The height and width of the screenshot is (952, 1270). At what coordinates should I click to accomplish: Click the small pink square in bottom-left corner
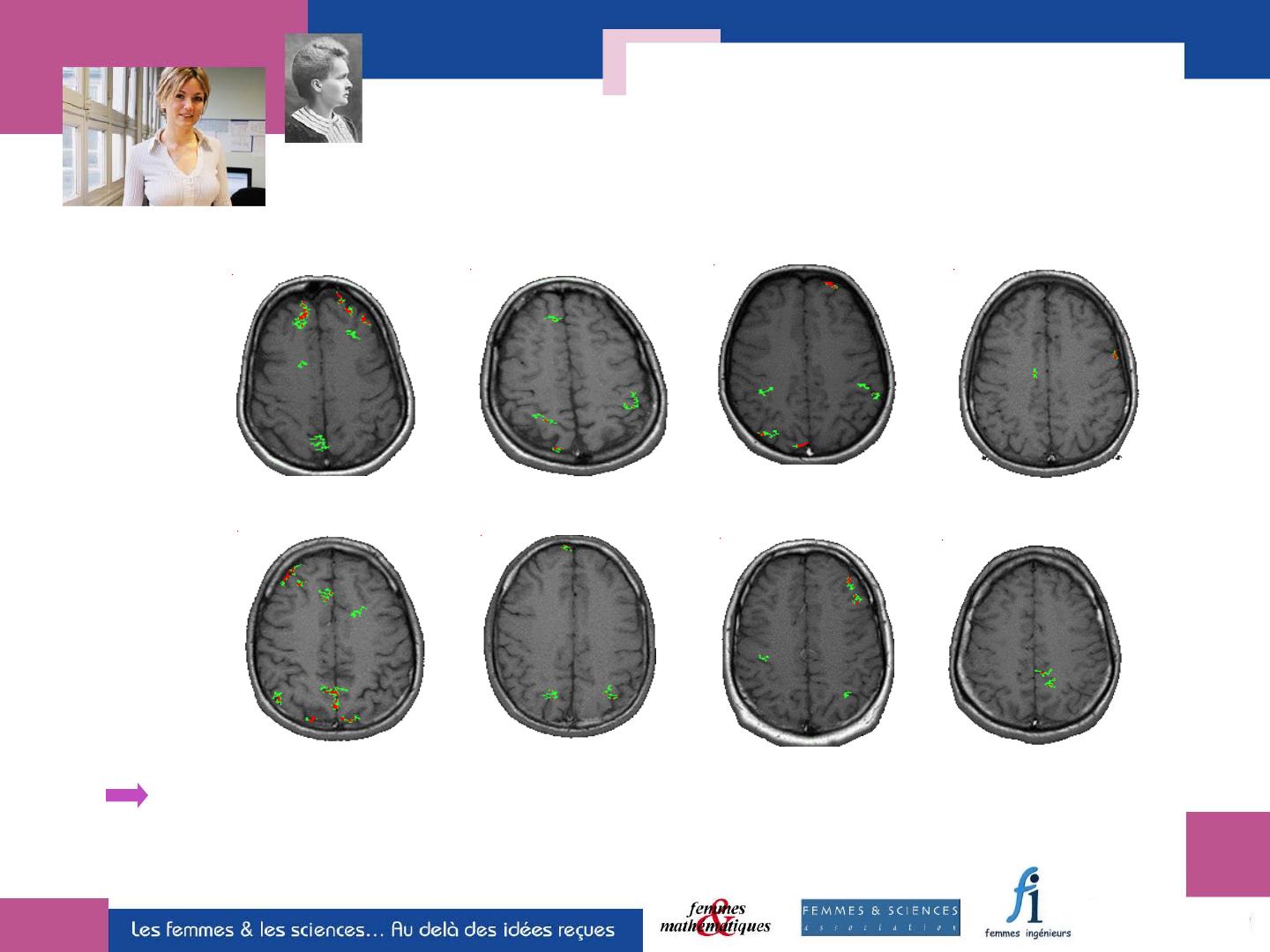point(53,925)
